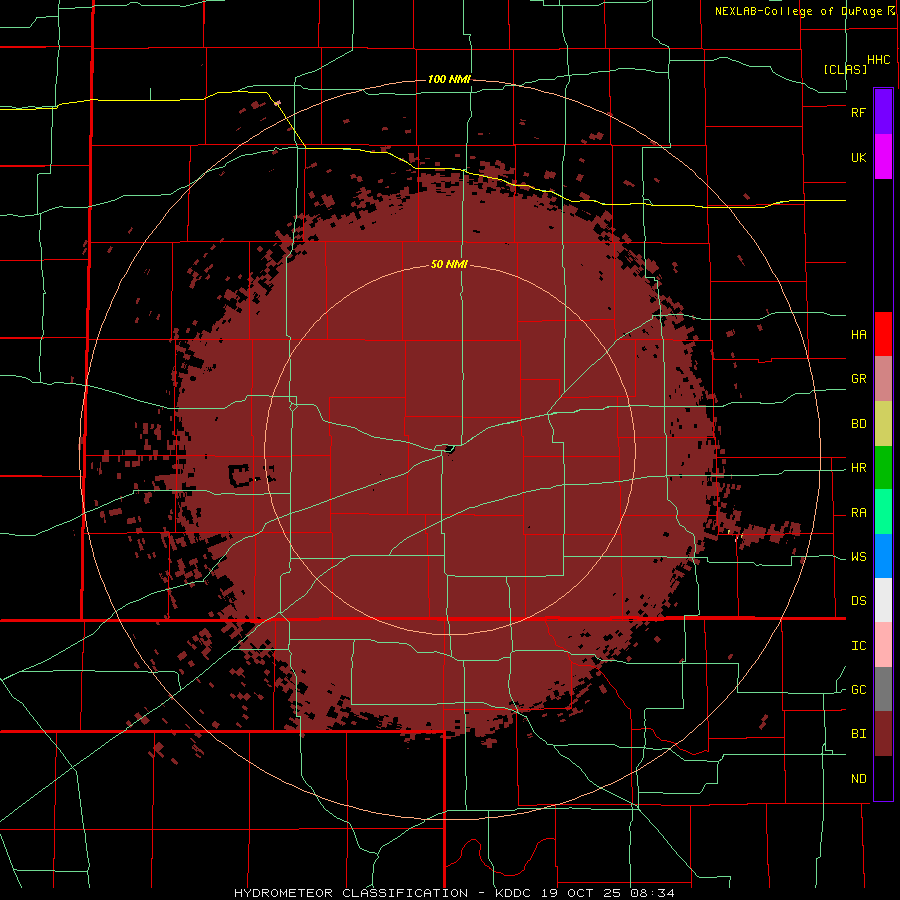The image size is (900, 900).
Task: Click the BI legend label
Action: [x=858, y=734]
